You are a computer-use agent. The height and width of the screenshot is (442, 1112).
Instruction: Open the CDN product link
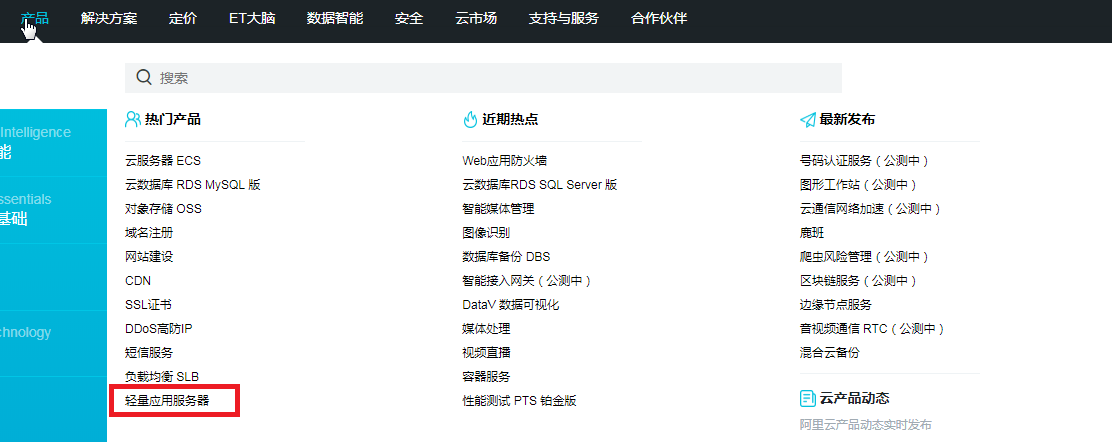[138, 281]
